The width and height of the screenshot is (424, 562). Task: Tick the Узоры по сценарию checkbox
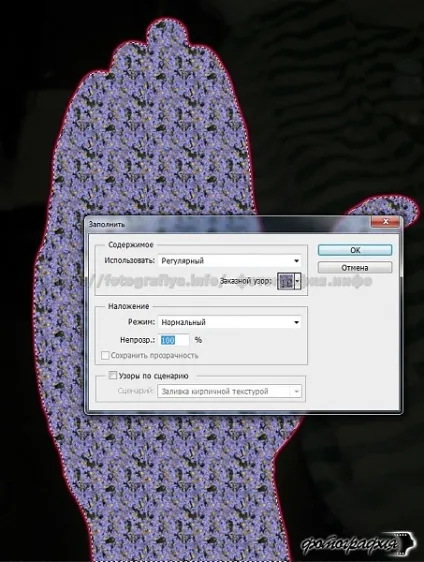tap(113, 375)
